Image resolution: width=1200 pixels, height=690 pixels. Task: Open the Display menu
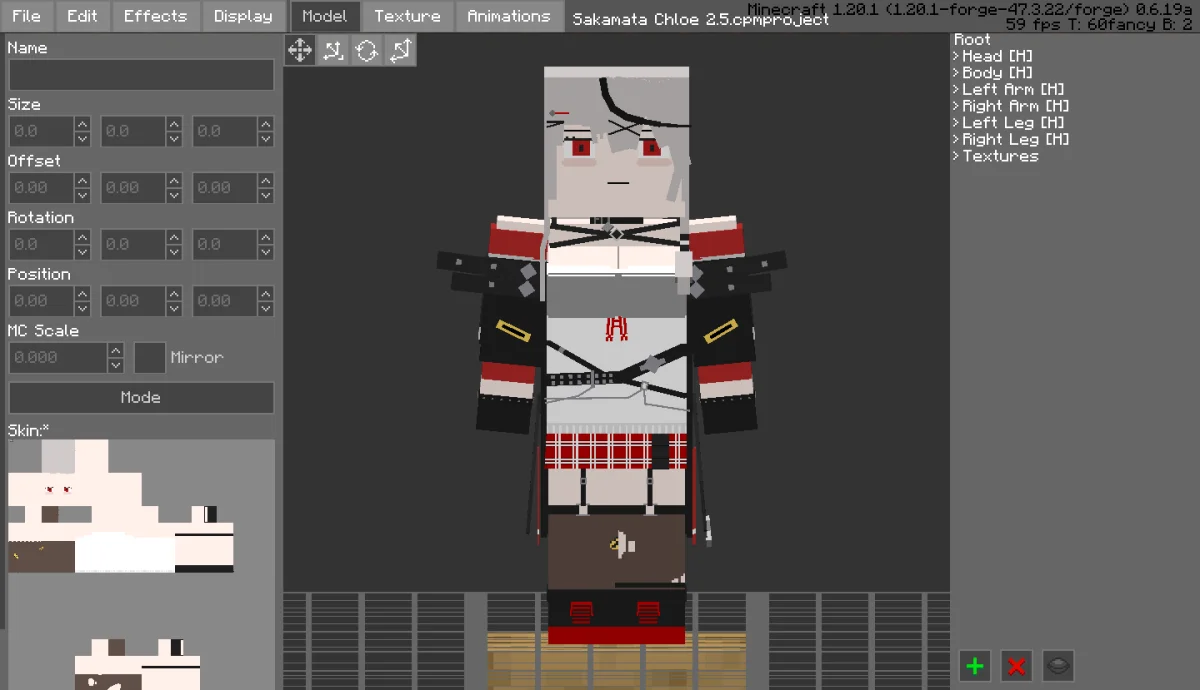pos(243,16)
